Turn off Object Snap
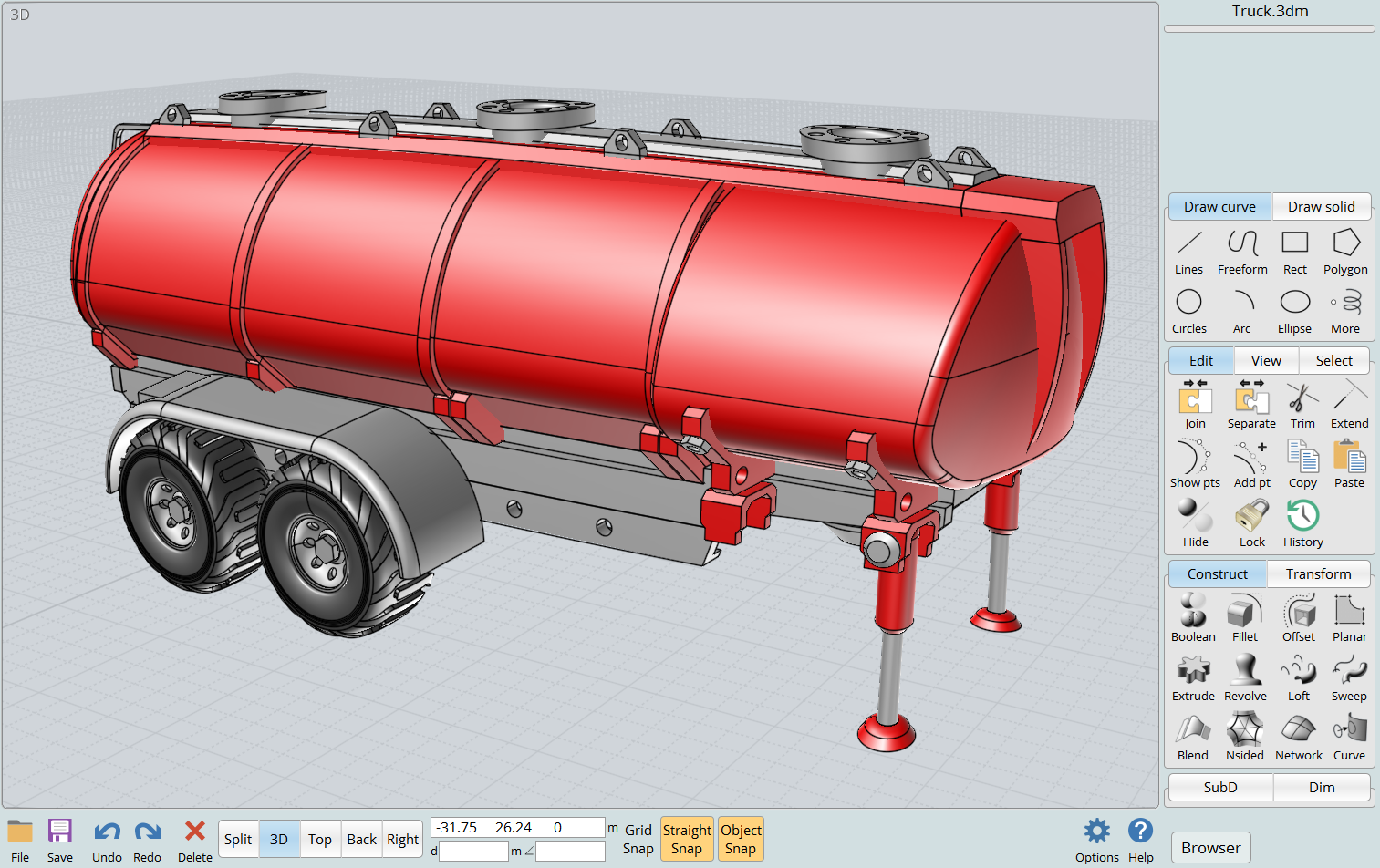Screen dimensions: 1380x868 [x=741, y=839]
